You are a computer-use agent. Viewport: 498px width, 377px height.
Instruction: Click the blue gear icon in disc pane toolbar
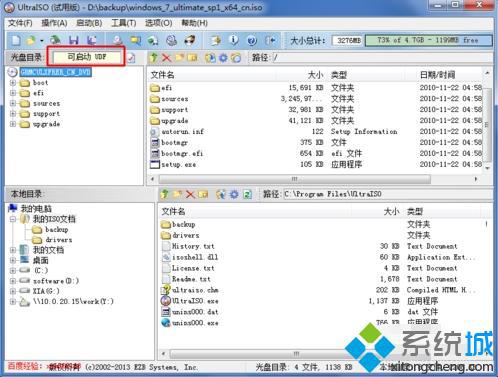click(223, 58)
